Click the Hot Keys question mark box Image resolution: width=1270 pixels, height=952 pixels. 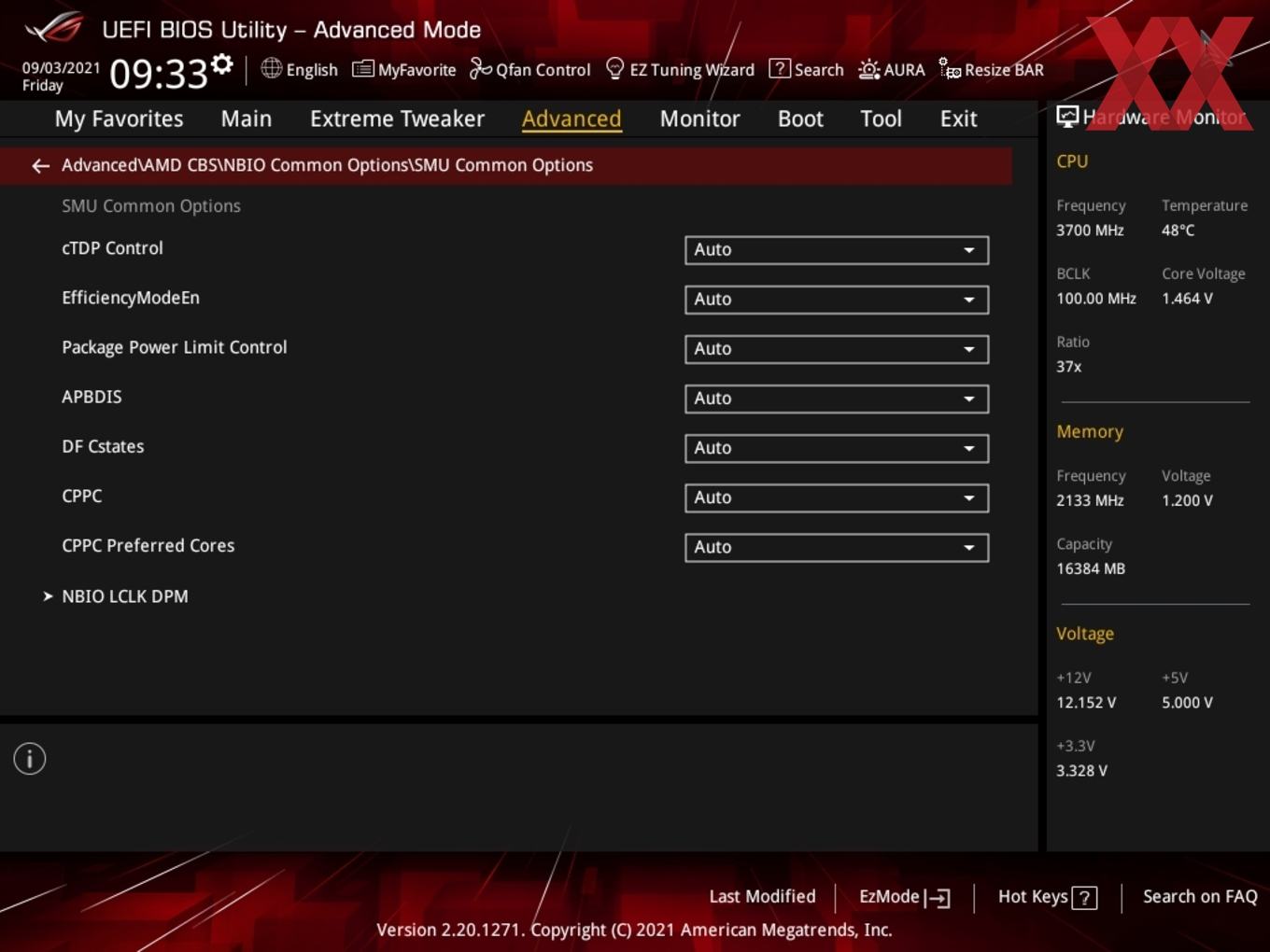pos(1084,898)
